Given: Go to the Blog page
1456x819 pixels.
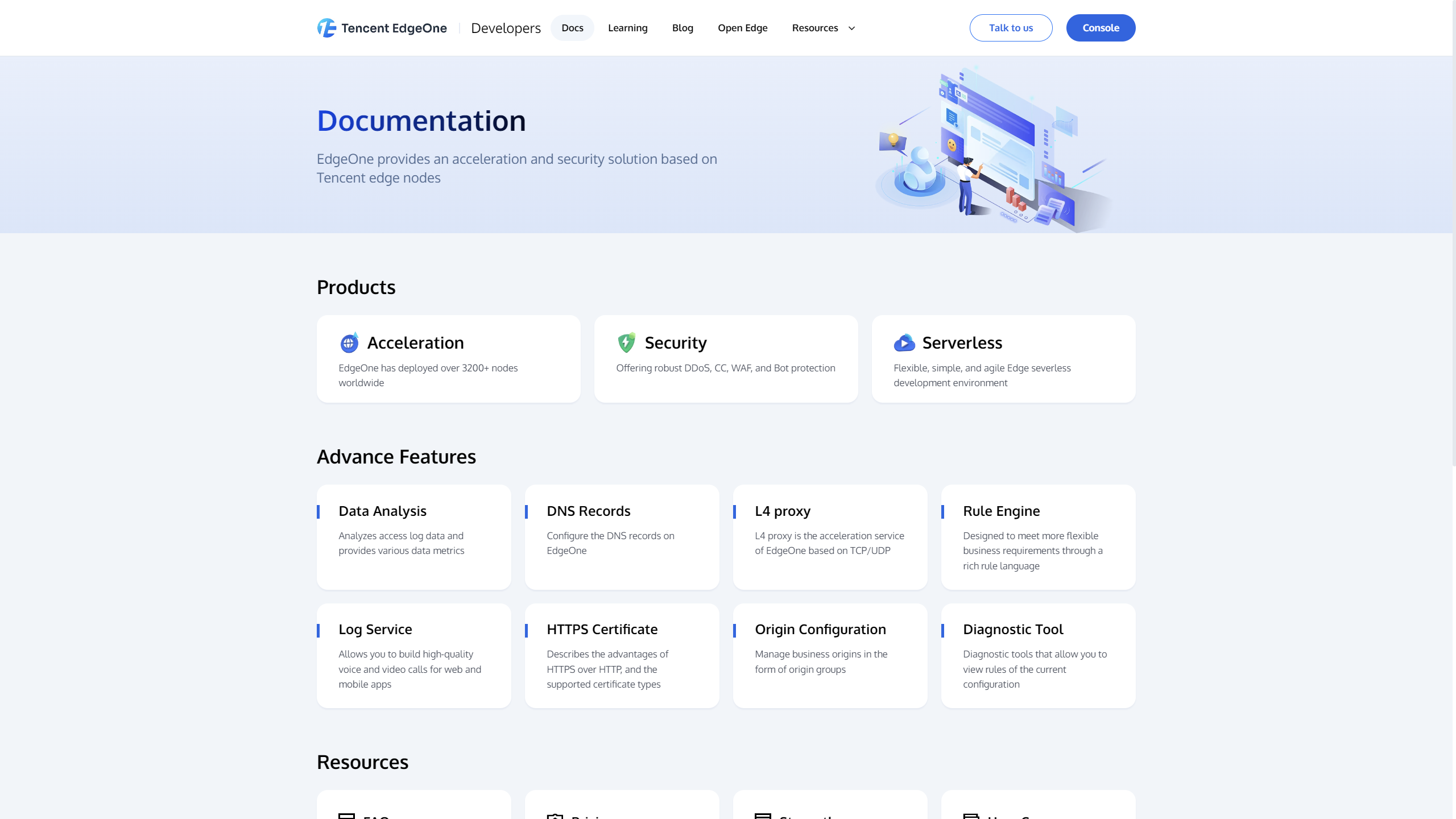Looking at the screenshot, I should pyautogui.click(x=682, y=28).
